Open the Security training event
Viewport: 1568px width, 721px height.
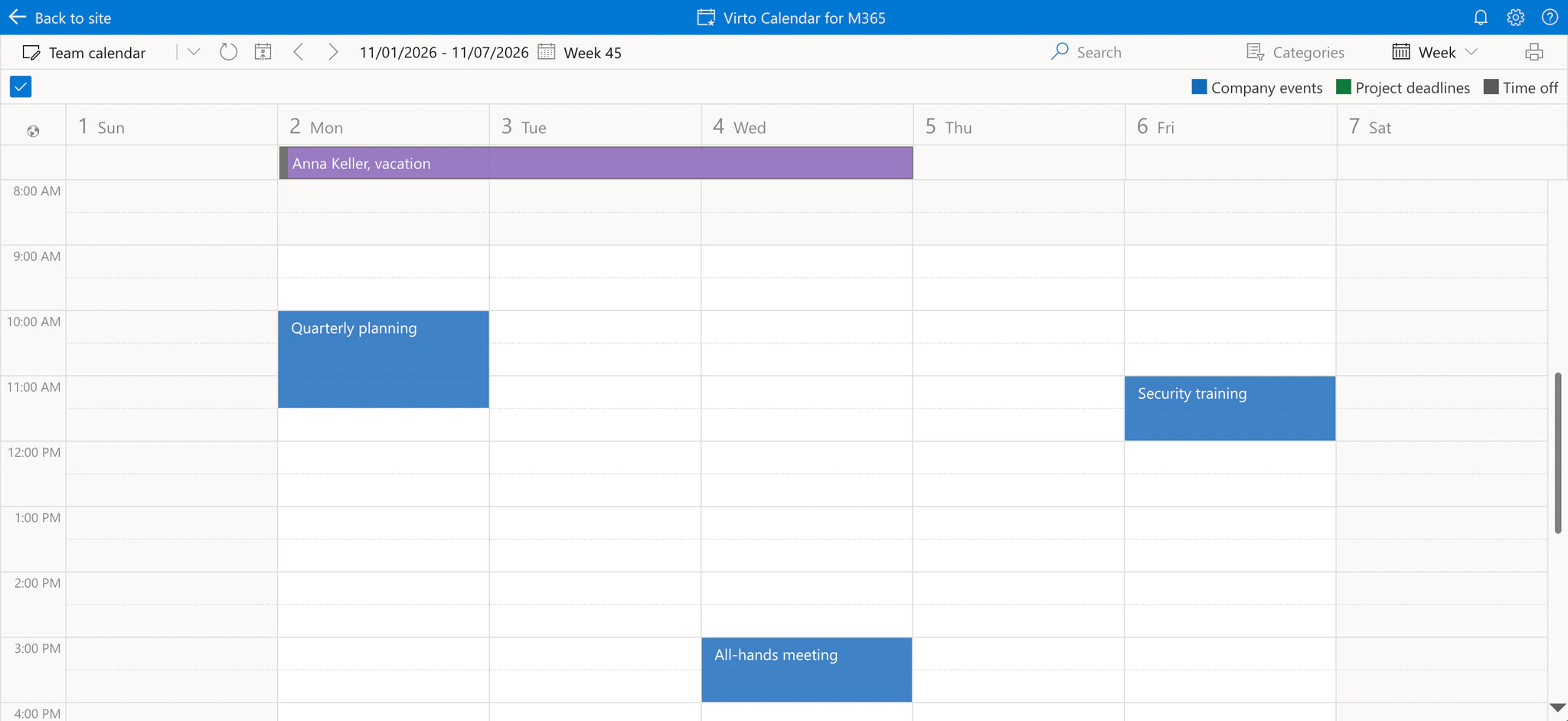click(x=1230, y=408)
